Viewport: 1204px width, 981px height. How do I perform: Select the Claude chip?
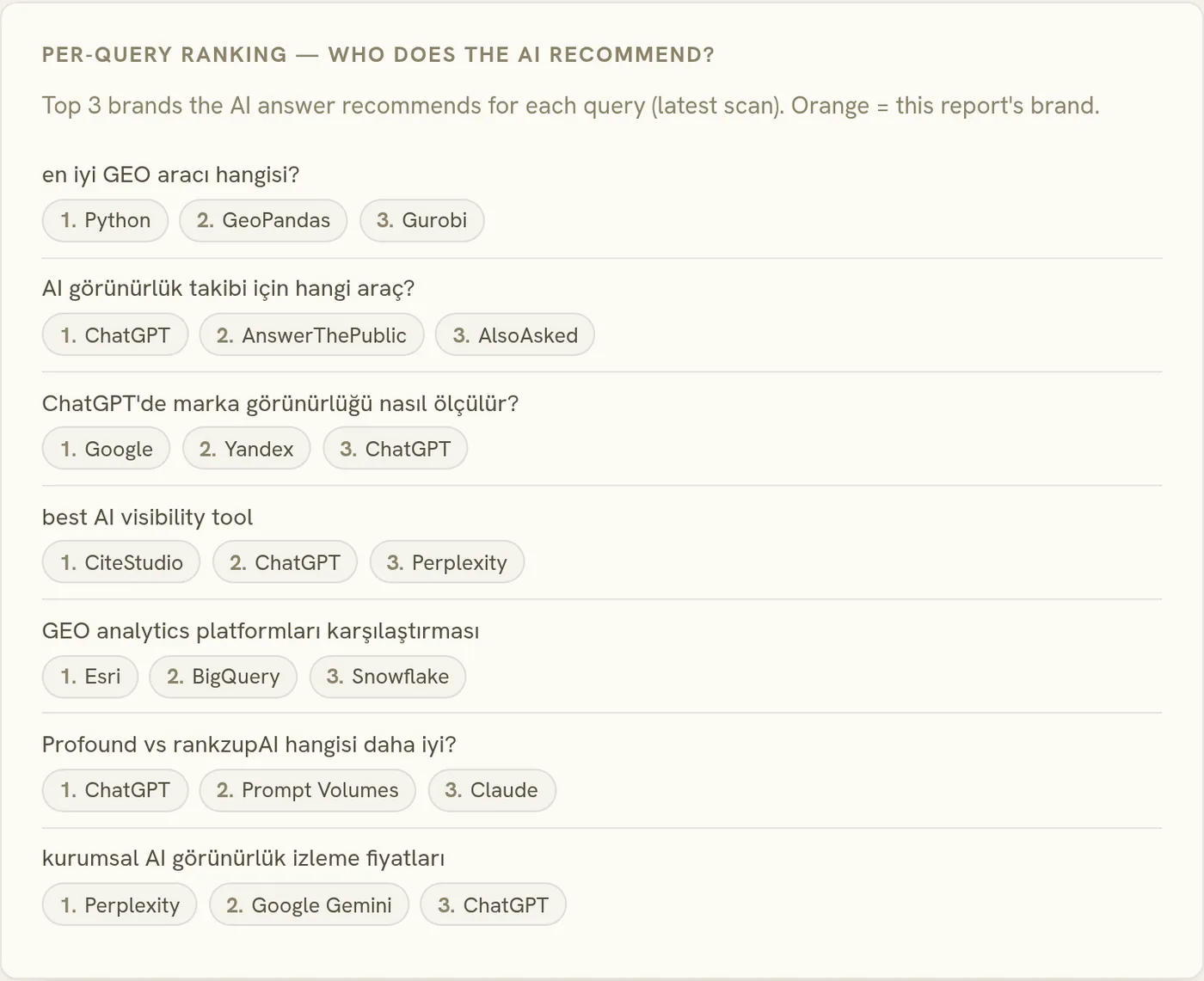point(492,790)
